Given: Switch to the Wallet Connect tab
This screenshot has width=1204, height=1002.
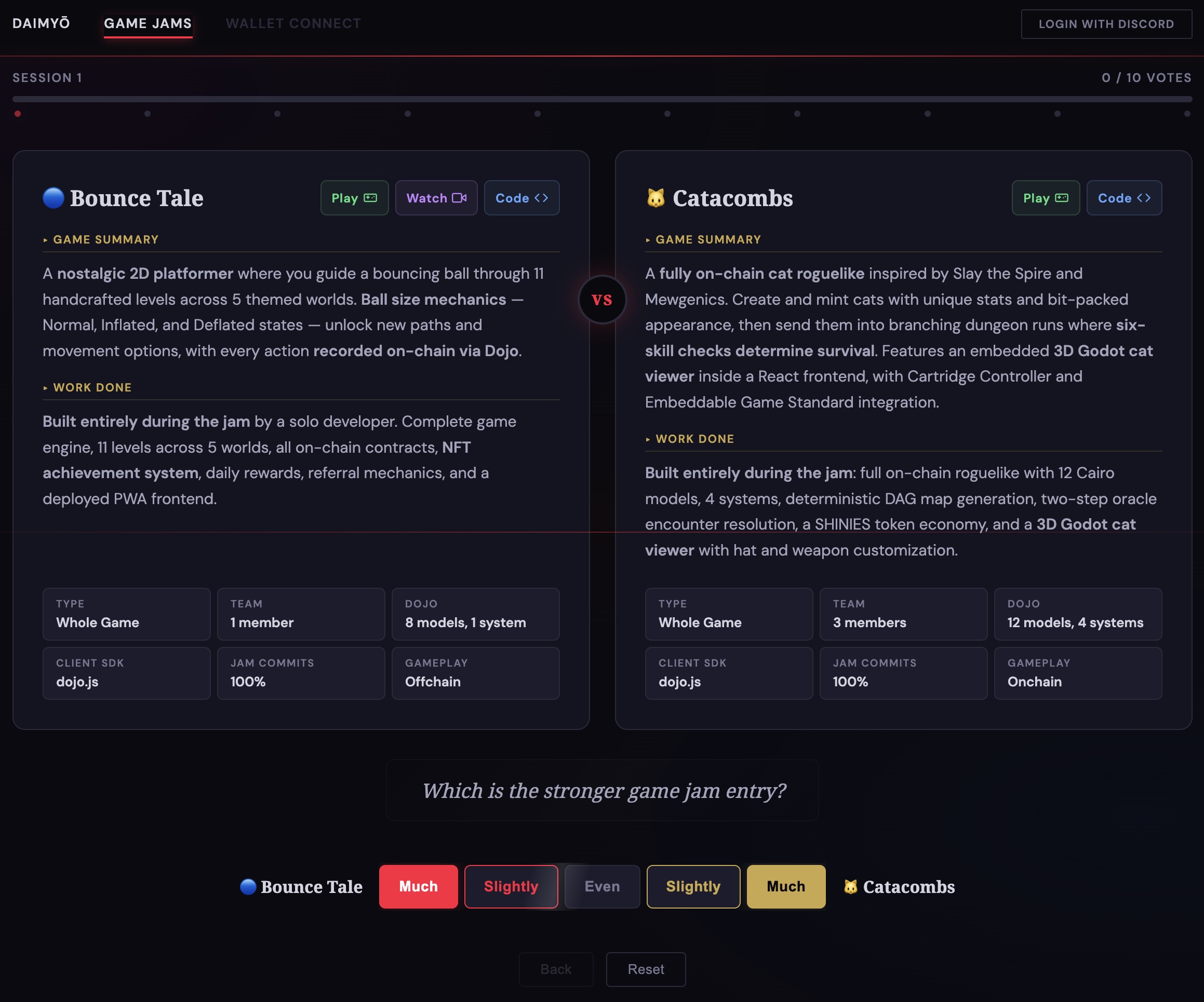Looking at the screenshot, I should (x=293, y=23).
